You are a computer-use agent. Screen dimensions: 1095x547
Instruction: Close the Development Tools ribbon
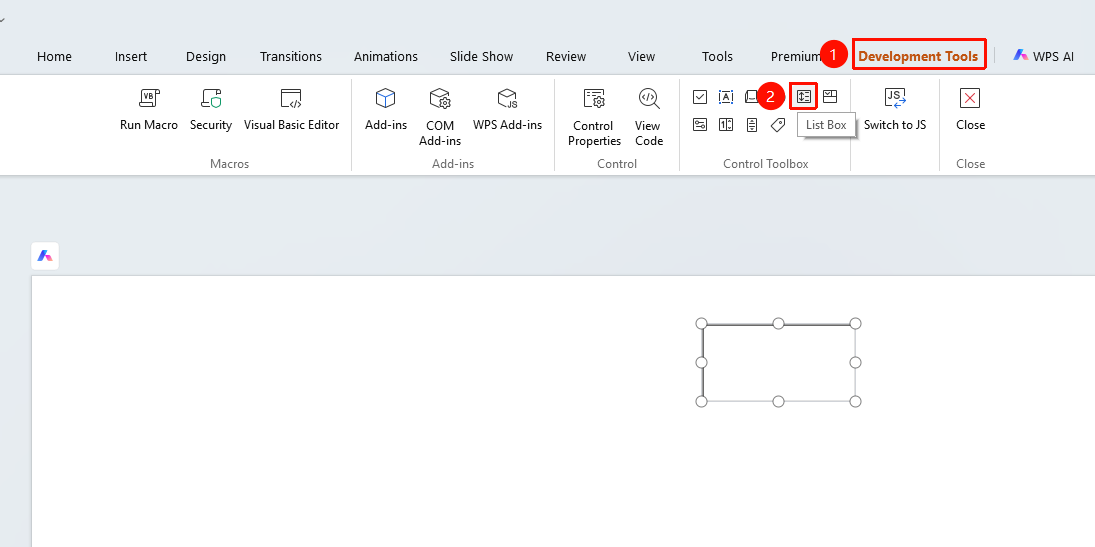(970, 109)
